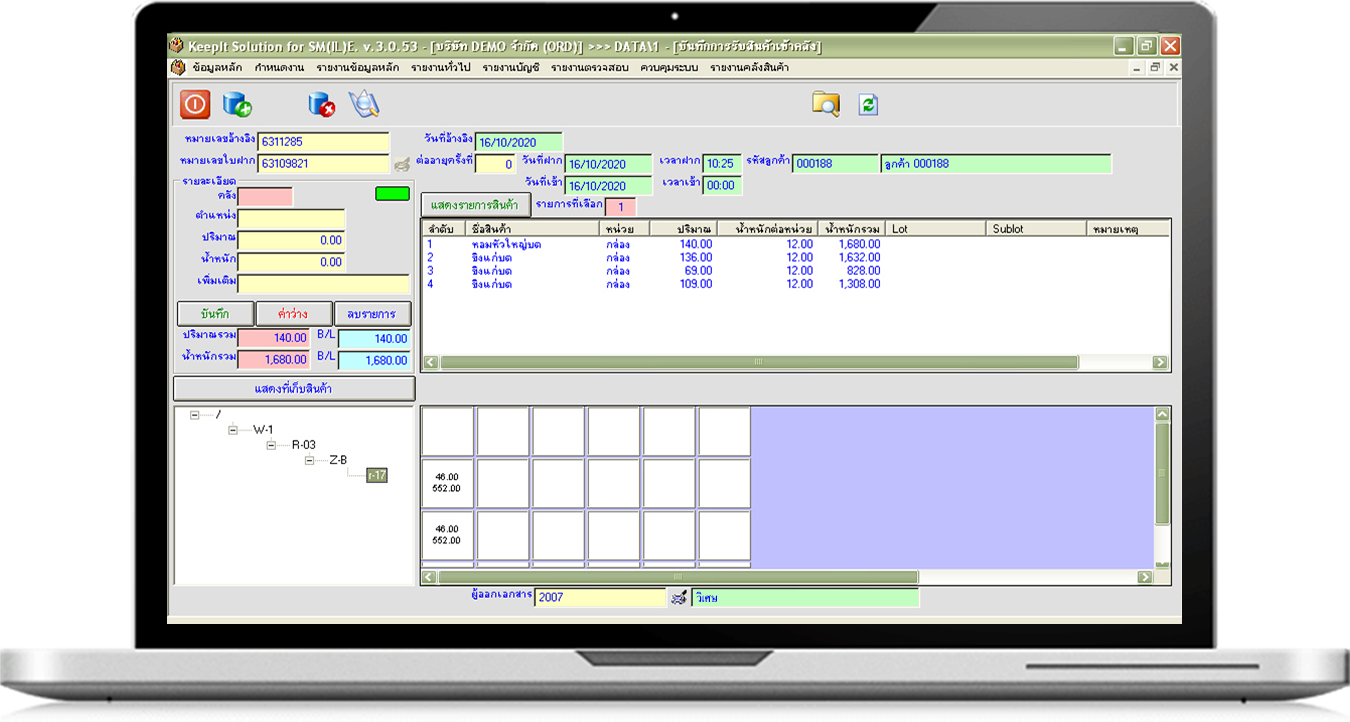The height and width of the screenshot is (722, 1350).
Task: Click the green refresh icon
Action: [x=868, y=104]
